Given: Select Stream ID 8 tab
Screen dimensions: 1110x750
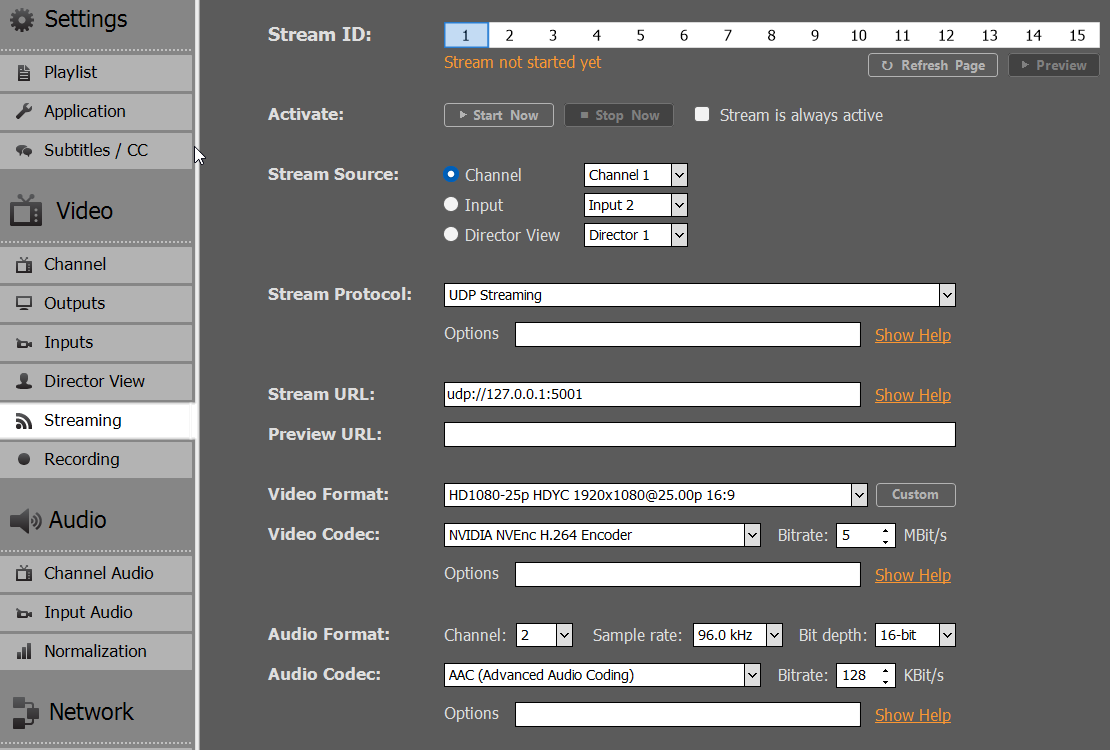Looking at the screenshot, I should point(772,35).
